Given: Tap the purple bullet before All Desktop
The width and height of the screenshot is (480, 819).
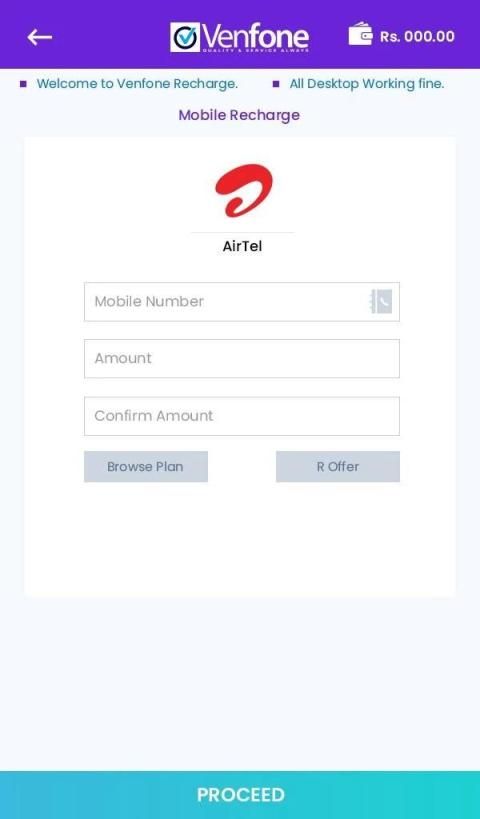Looking at the screenshot, I should pyautogui.click(x=276, y=84).
